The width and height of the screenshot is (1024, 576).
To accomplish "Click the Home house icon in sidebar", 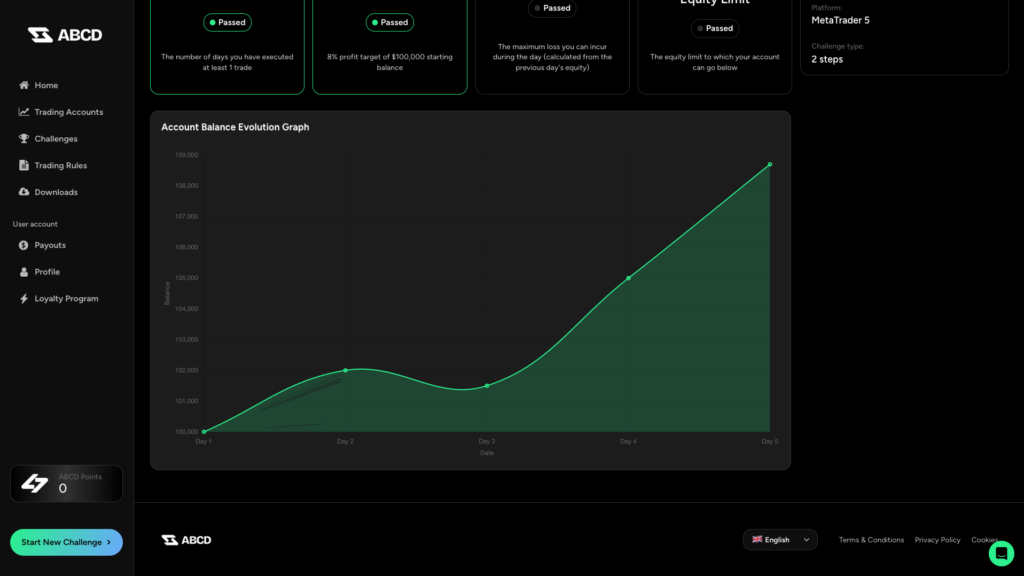I will (23, 85).
